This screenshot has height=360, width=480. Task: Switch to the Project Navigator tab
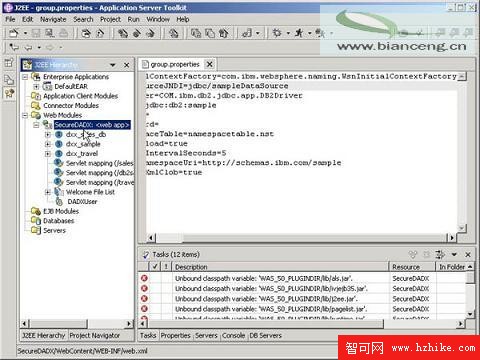[95, 335]
